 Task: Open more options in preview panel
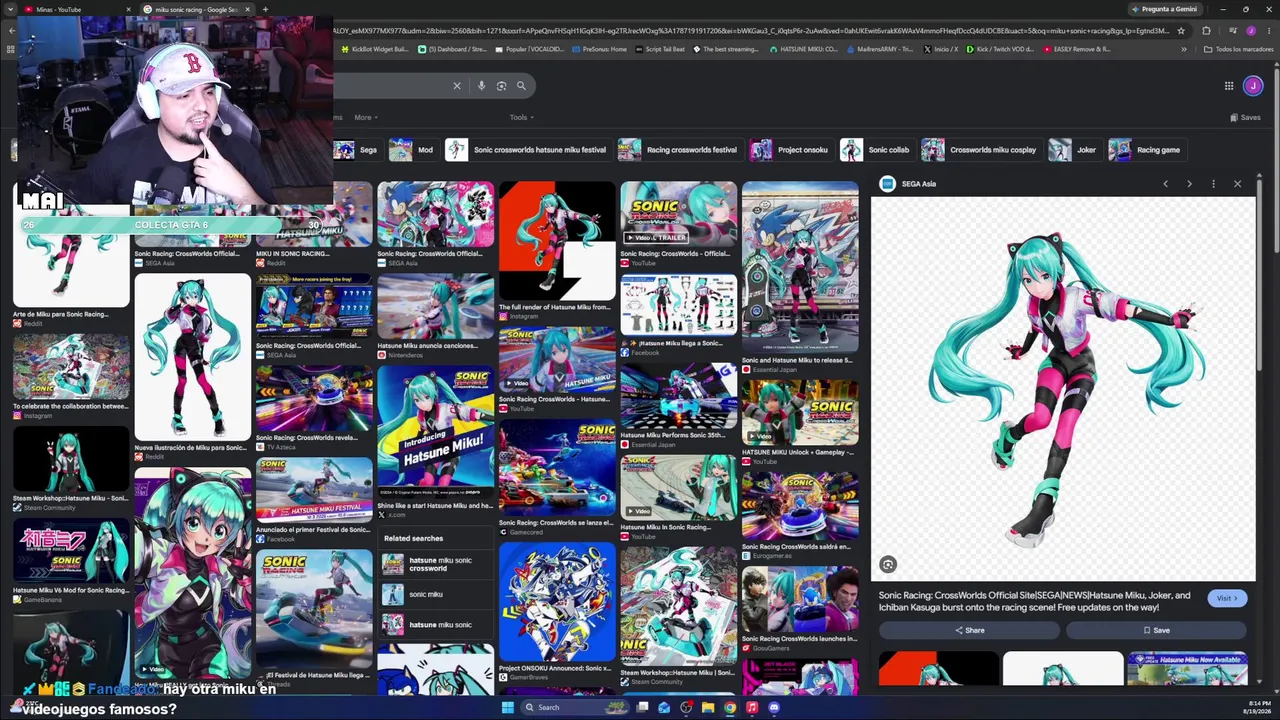pyautogui.click(x=1213, y=184)
